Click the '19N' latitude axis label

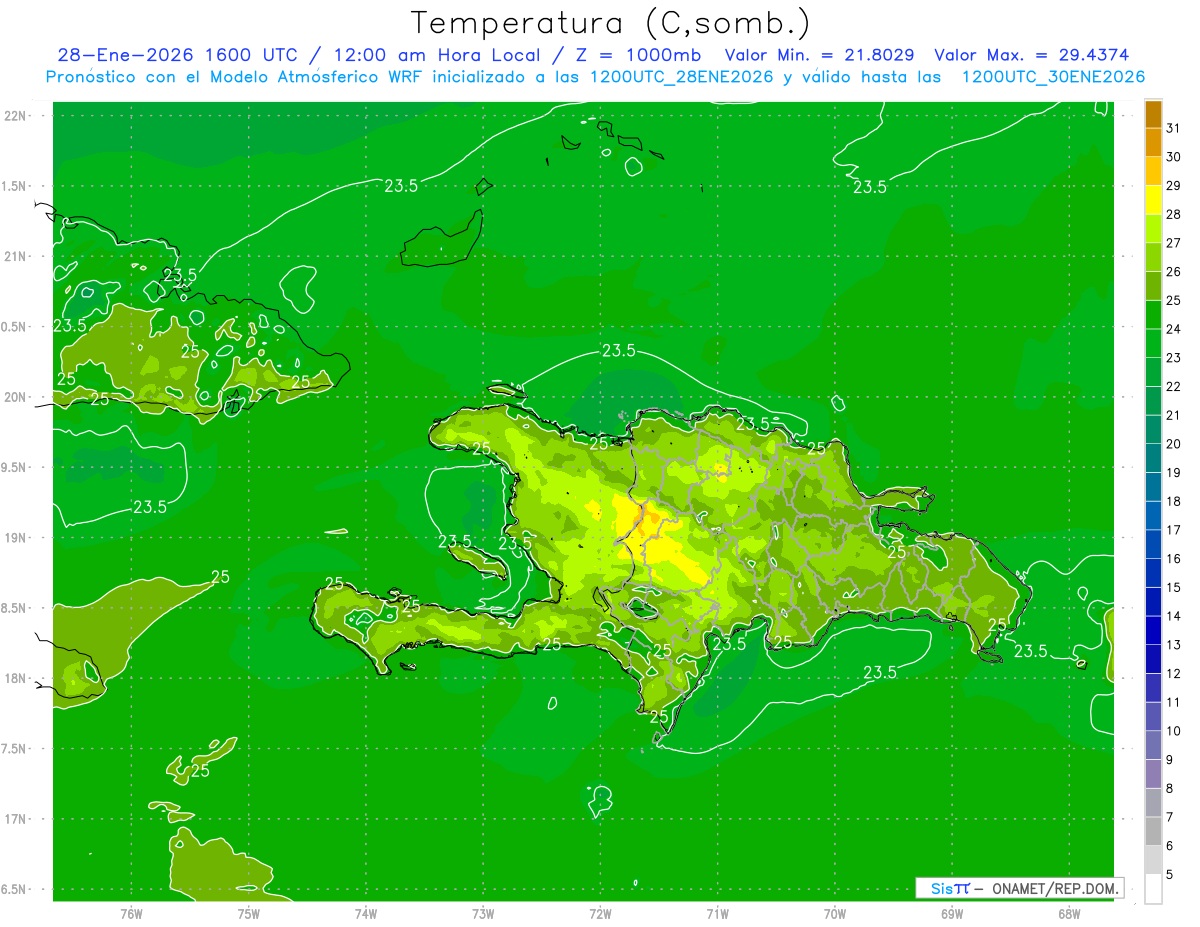[15, 537]
